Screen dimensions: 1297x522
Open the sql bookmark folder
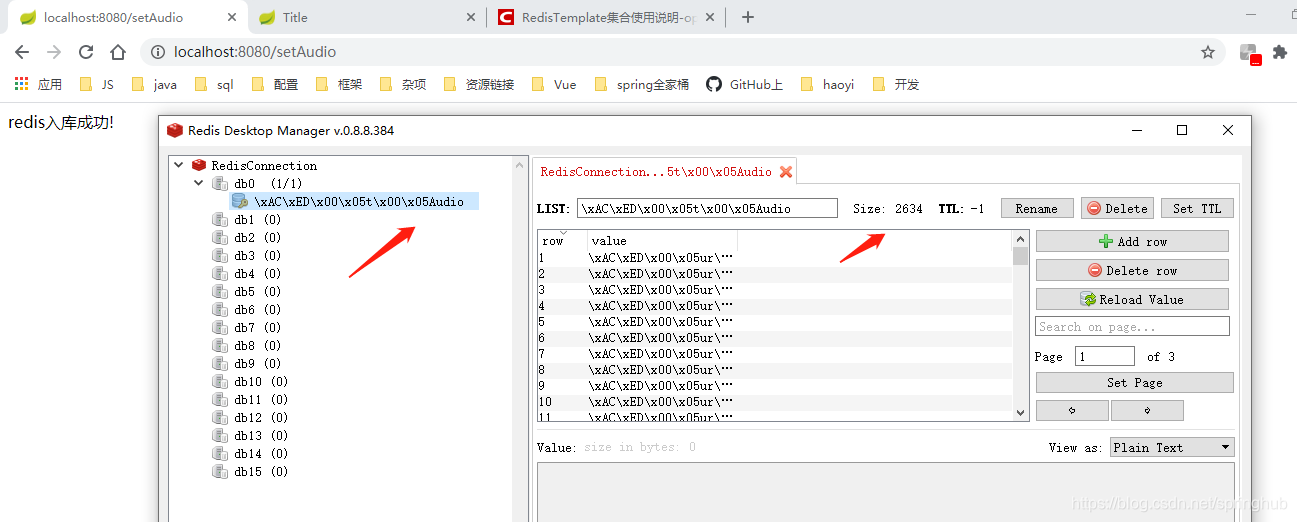pyautogui.click(x=214, y=85)
